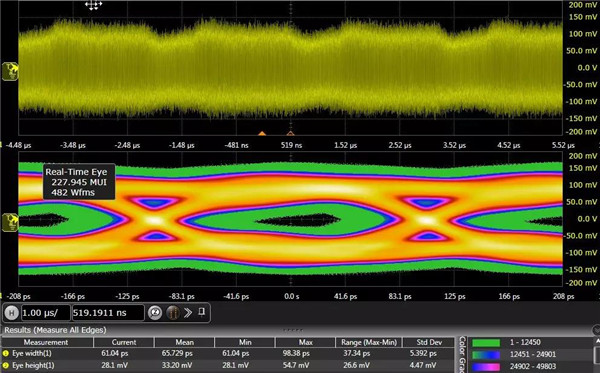Edit the 1.00 µs/ time scale field
Image resolution: width=600 pixels, height=373 pixels.
46,313
